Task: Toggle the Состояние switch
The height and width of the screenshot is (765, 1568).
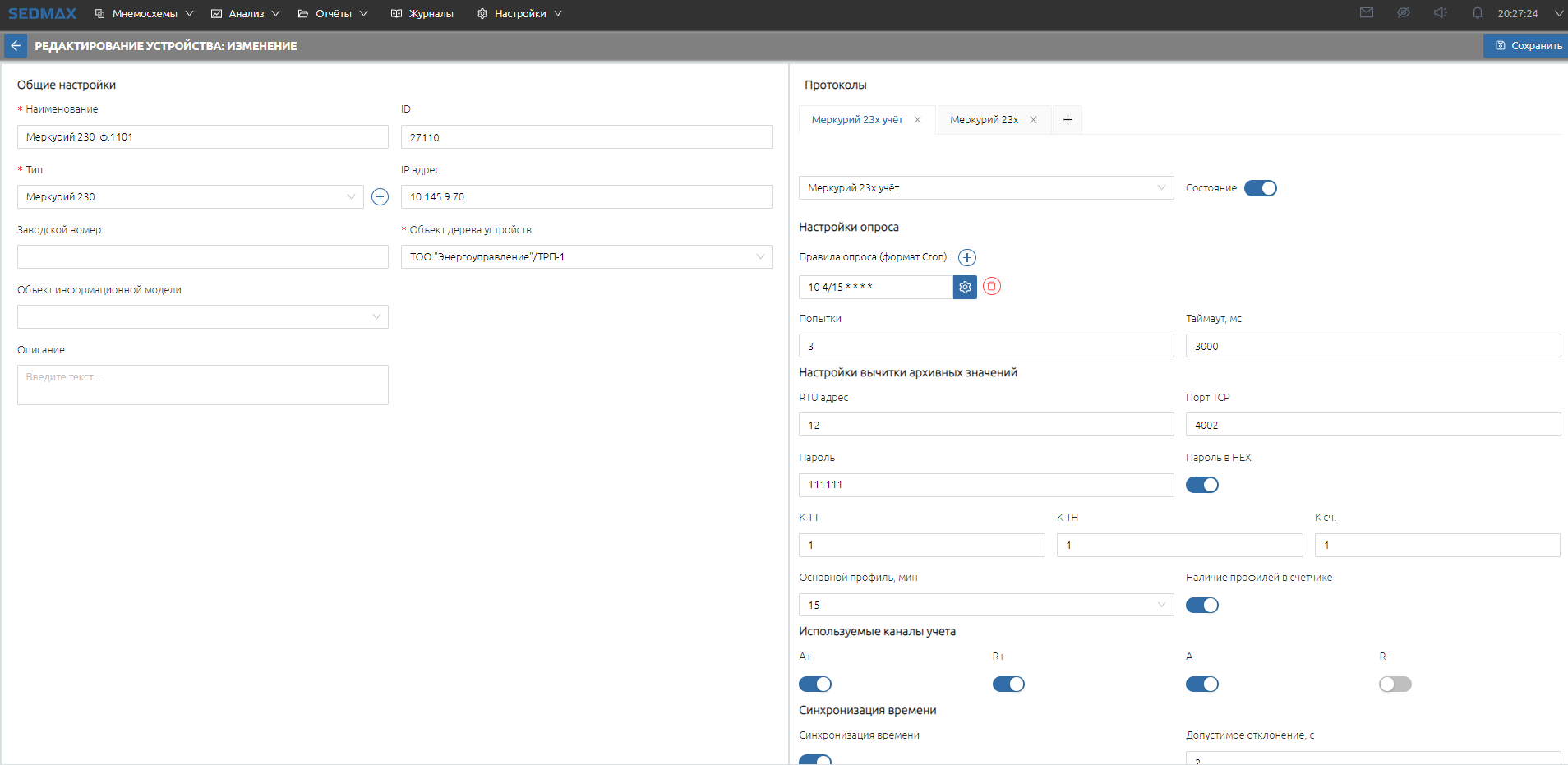Action: click(x=1260, y=188)
